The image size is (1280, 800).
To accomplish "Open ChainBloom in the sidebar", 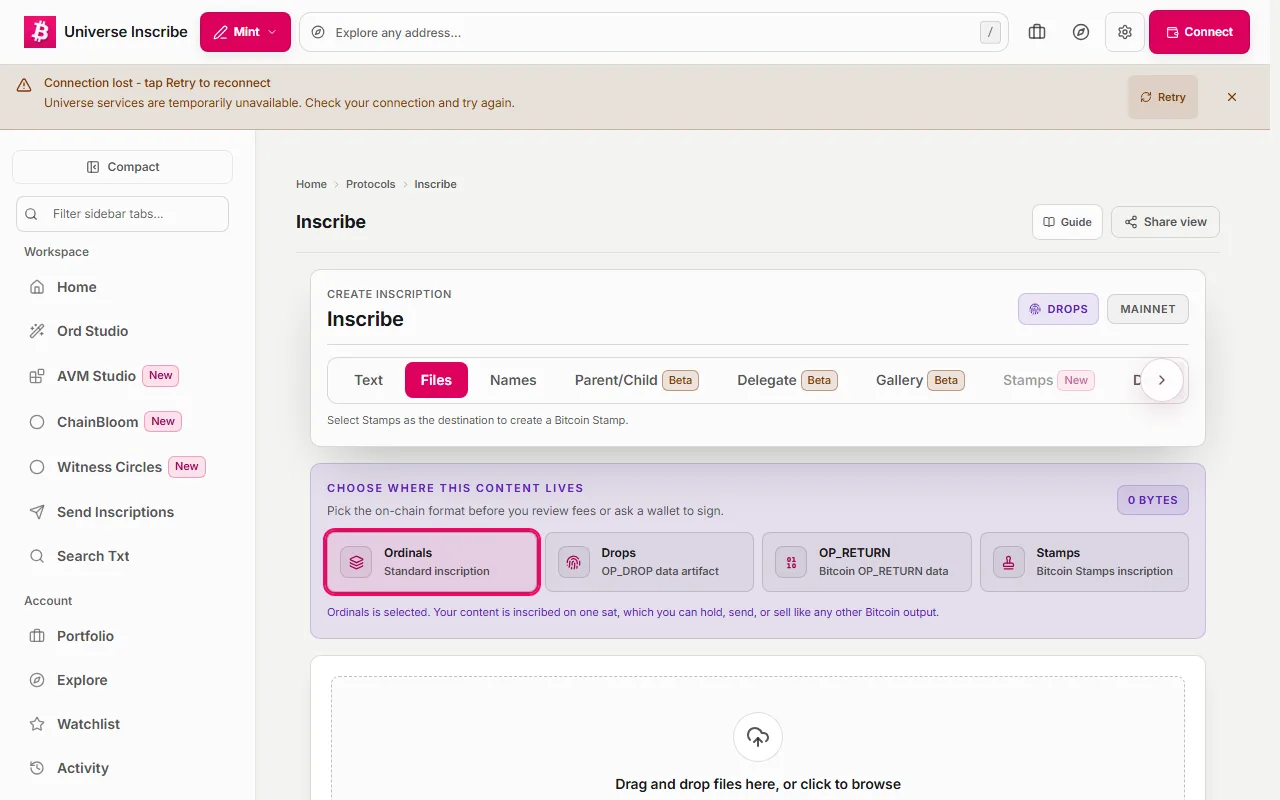I will coord(128,422).
